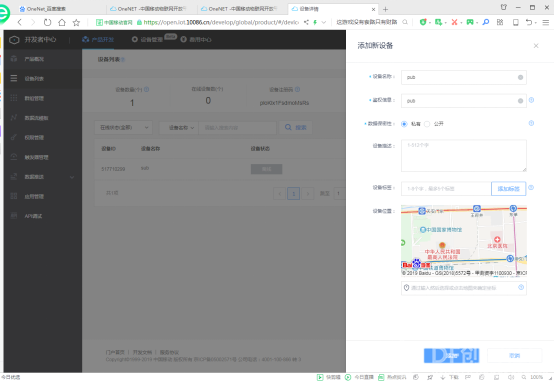Click the share icon in the address bar
This screenshot has width=554, height=383.
click(x=306, y=22)
